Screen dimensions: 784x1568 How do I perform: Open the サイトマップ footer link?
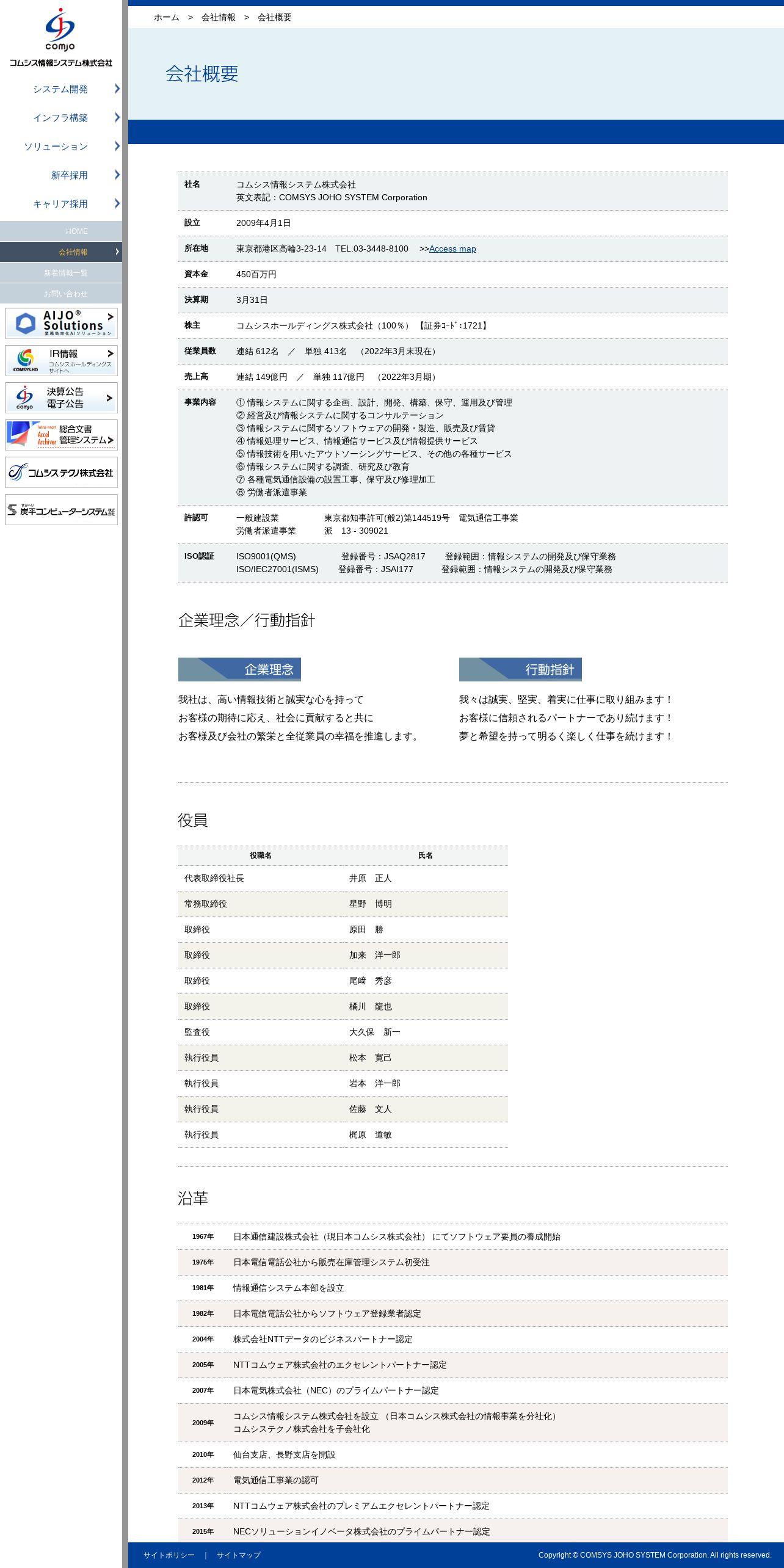[x=239, y=1555]
